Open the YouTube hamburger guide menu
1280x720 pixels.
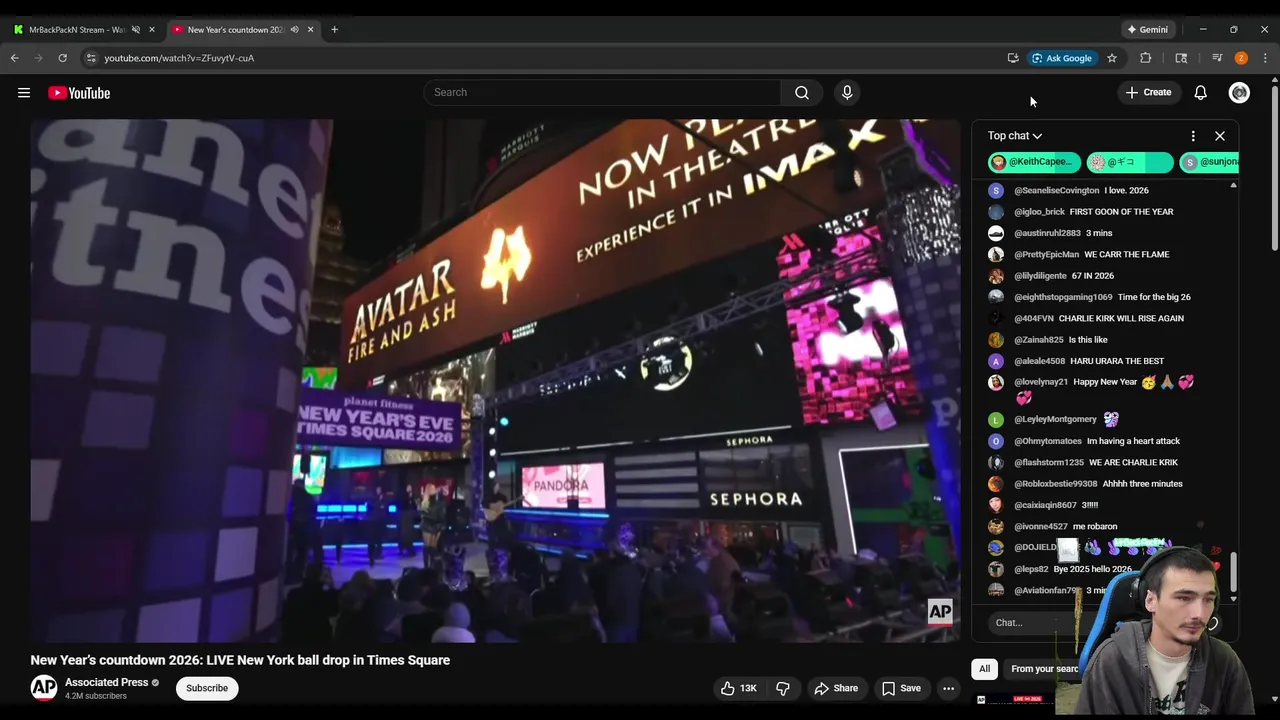coord(24,93)
